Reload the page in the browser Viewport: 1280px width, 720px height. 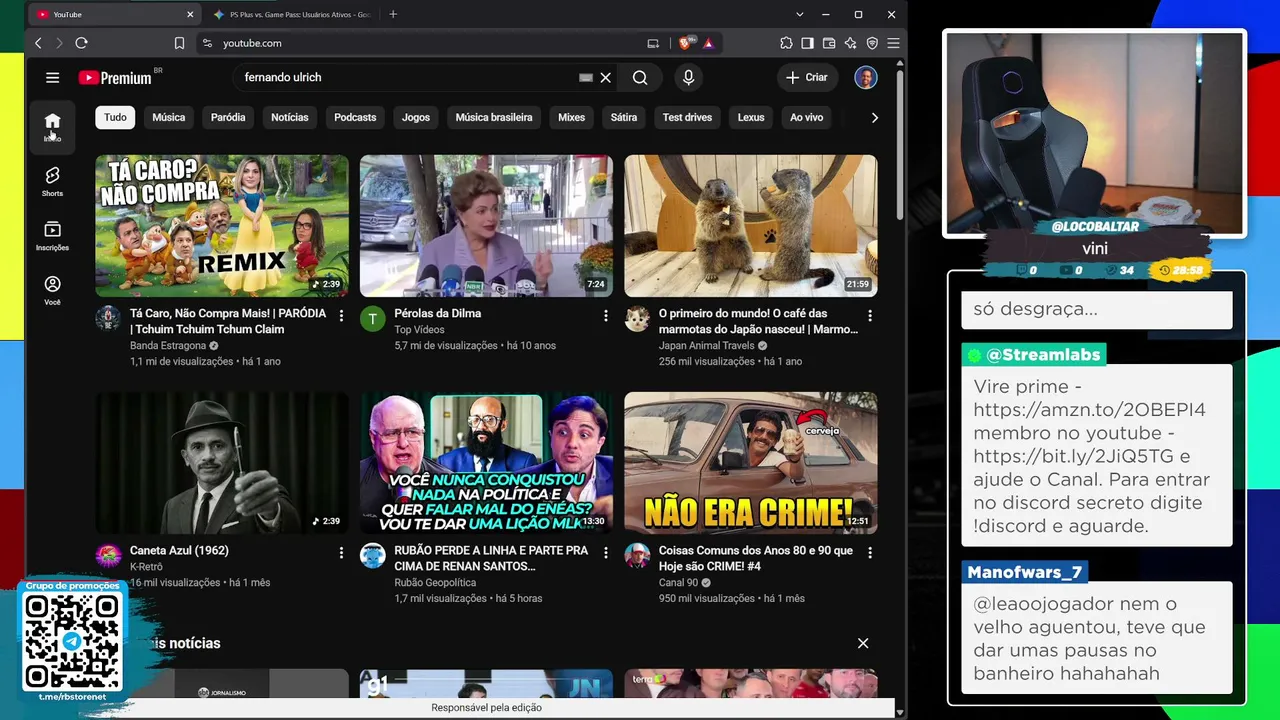82,43
